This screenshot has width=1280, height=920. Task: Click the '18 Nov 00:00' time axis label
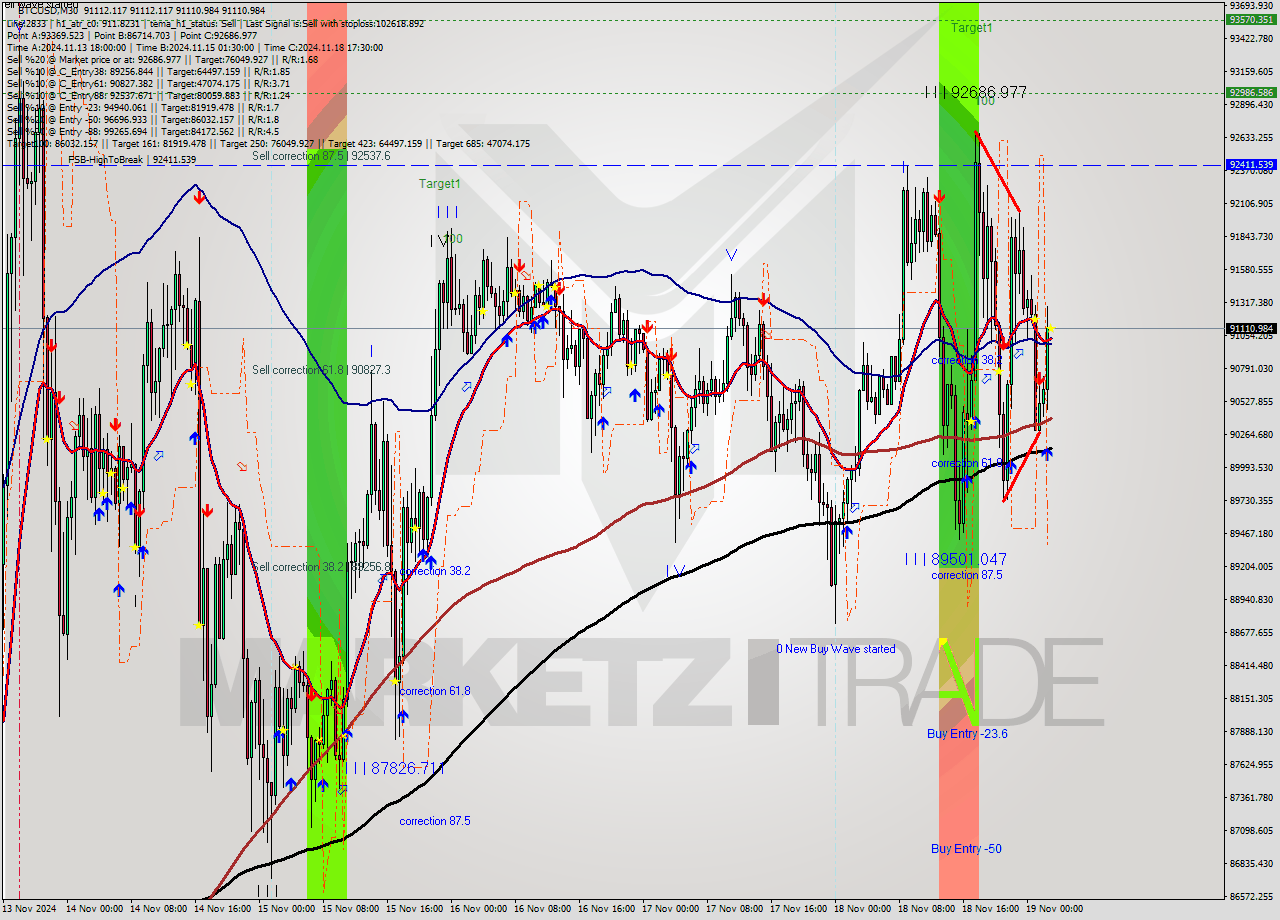click(x=864, y=909)
